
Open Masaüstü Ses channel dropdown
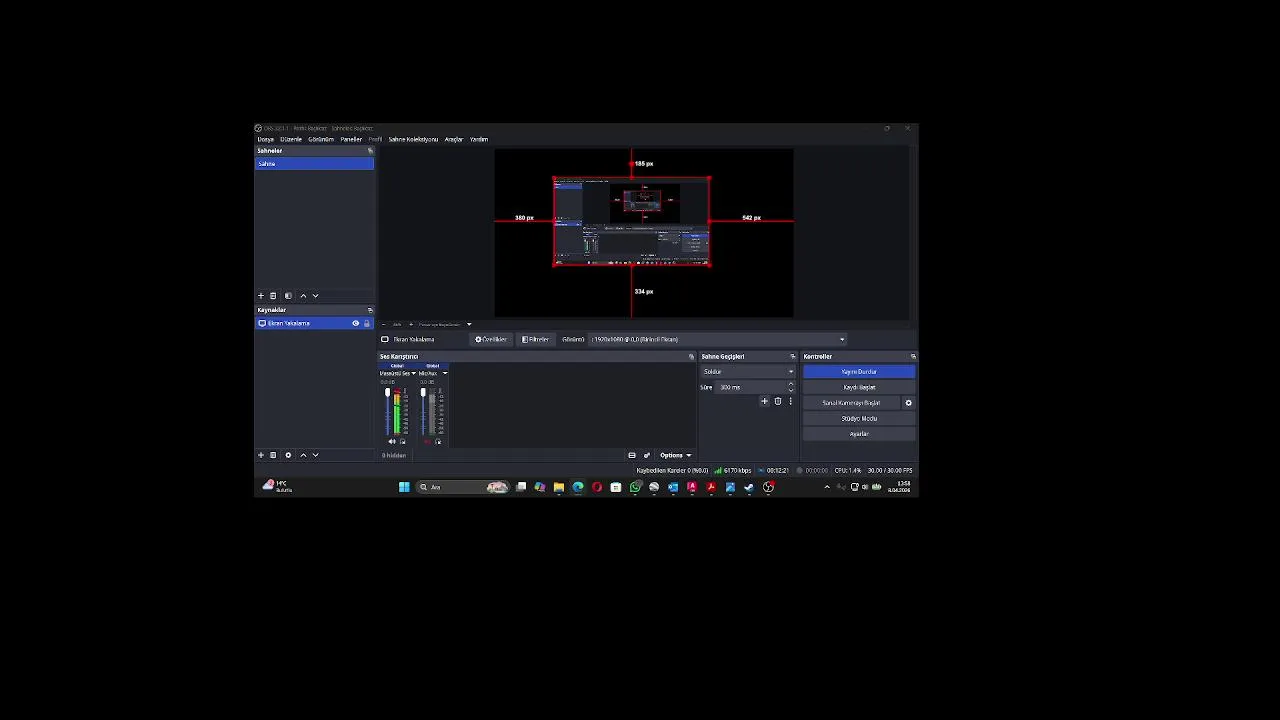tap(414, 373)
